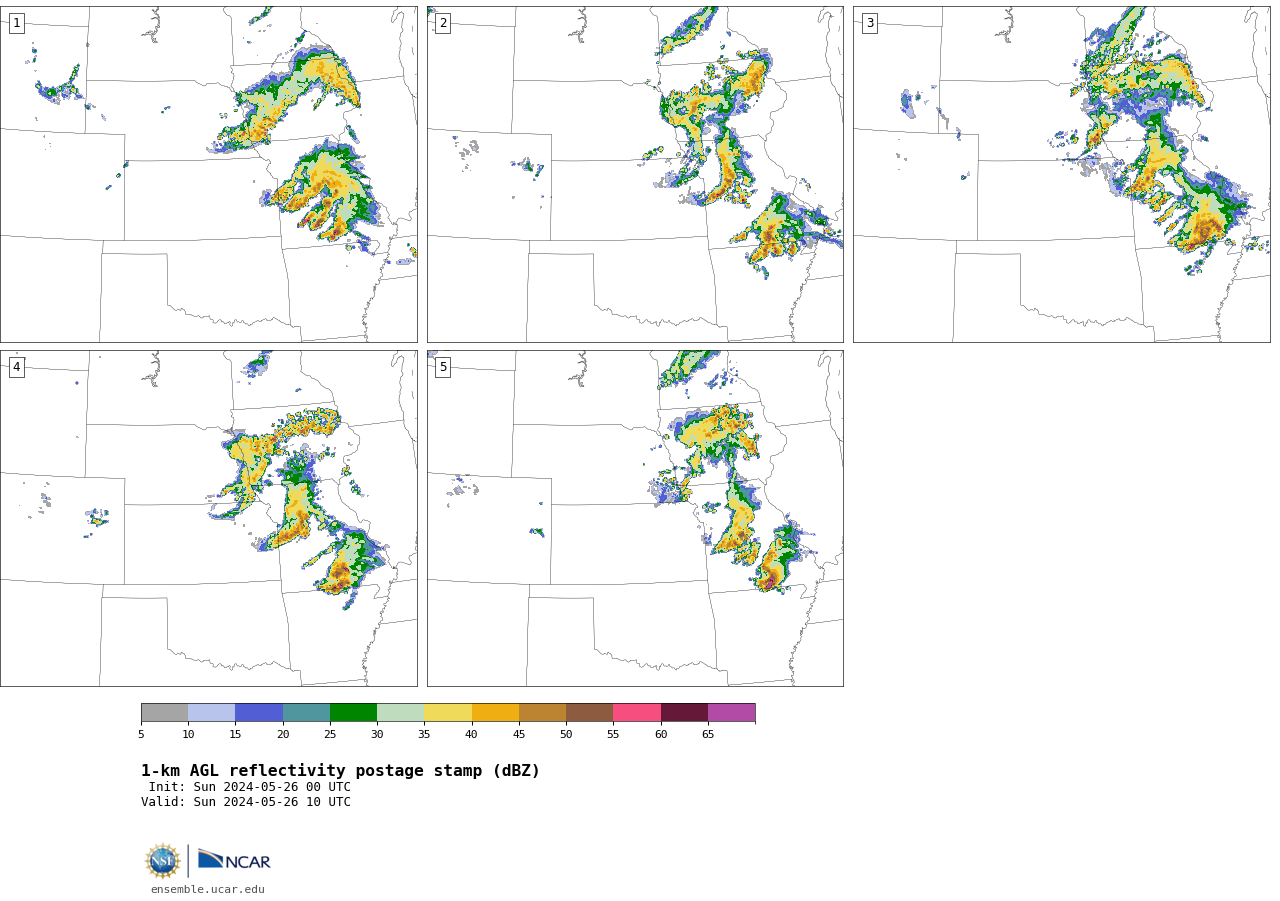Viewport: 1280px width, 901px height.
Task: Click the 1-km AGL reflectivity title
Action: pyautogui.click(x=340, y=771)
